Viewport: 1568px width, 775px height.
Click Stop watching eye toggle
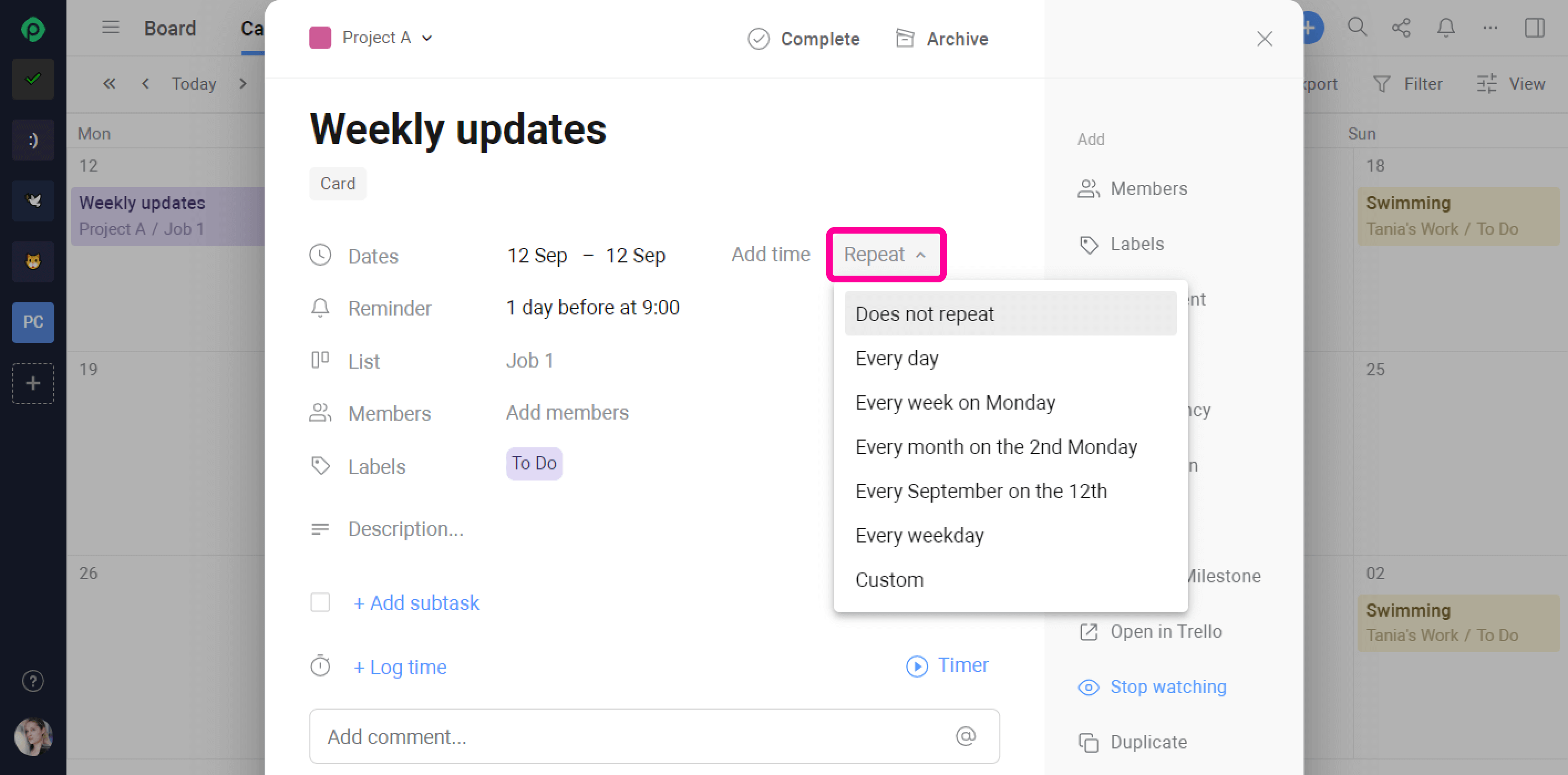1152,687
